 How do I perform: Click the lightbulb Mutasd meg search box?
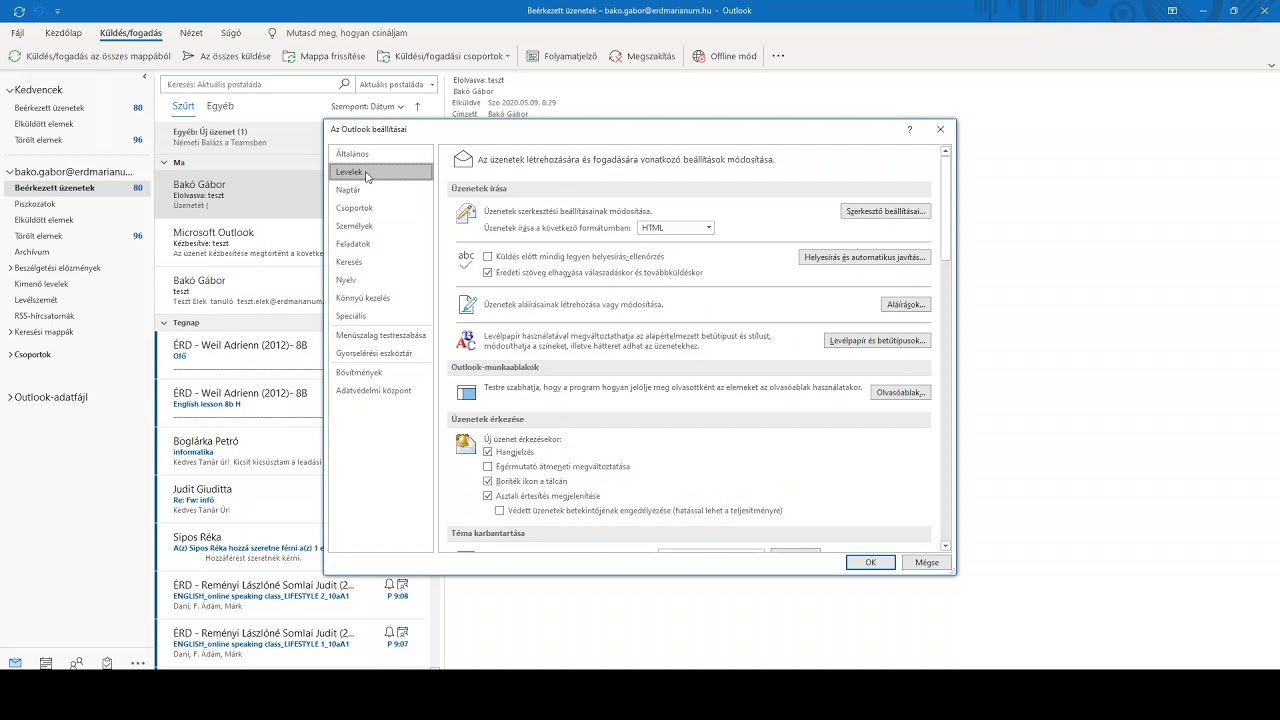pos(338,33)
